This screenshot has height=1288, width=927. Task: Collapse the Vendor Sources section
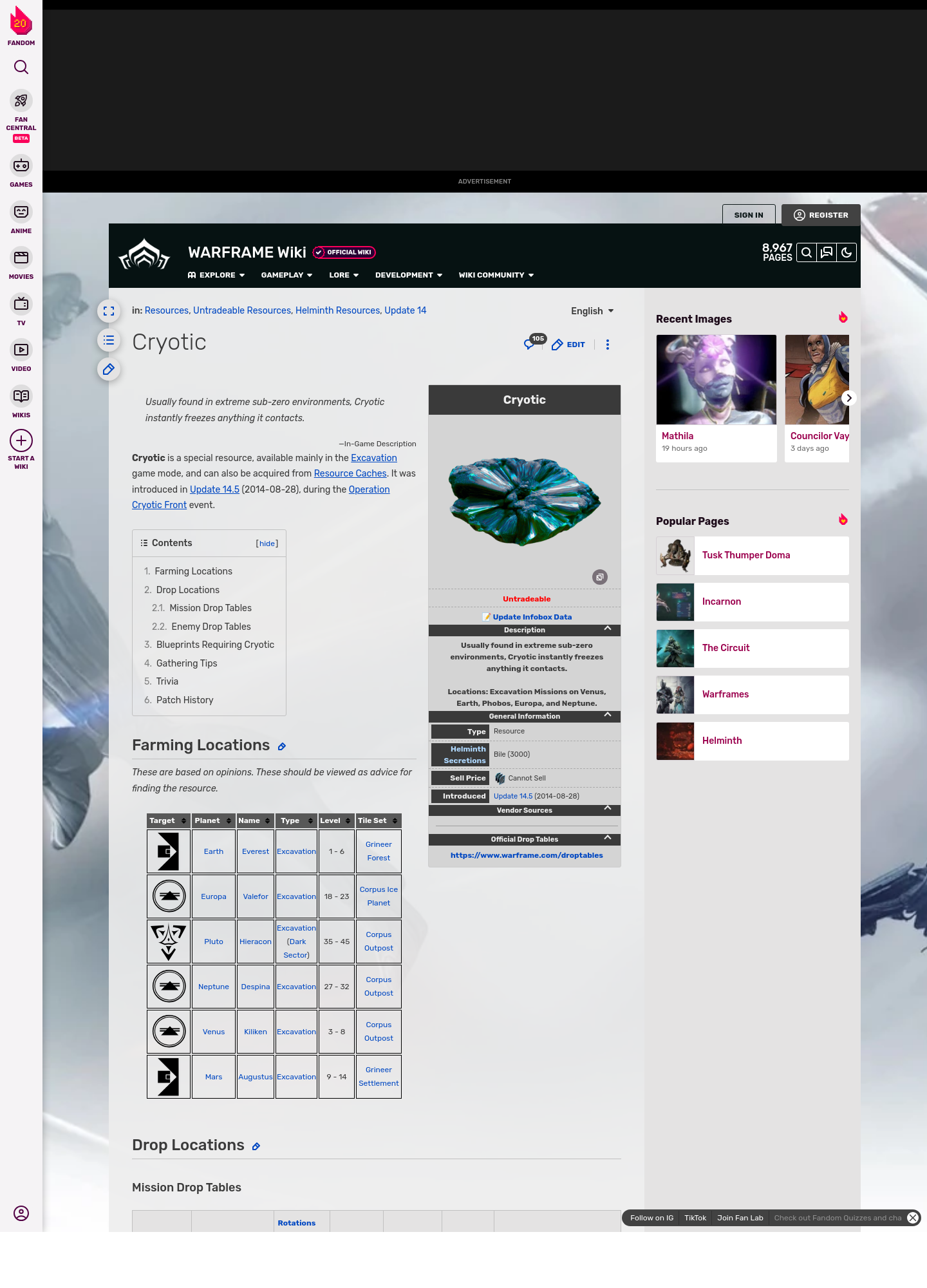(608, 809)
